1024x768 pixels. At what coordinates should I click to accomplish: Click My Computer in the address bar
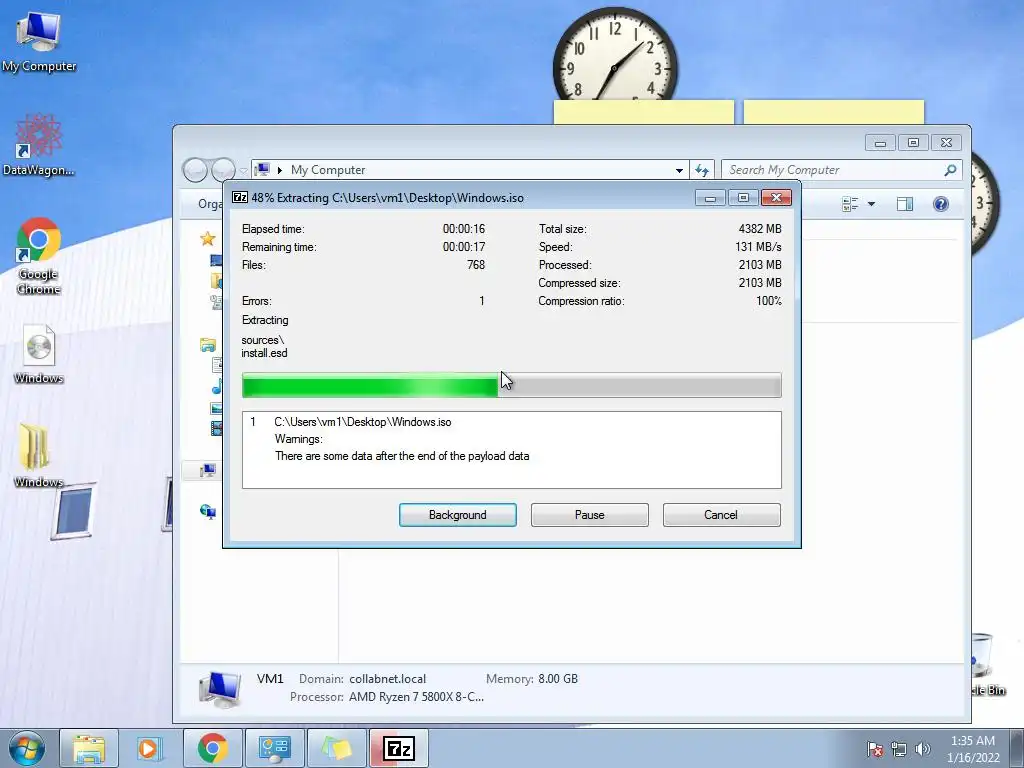[328, 170]
